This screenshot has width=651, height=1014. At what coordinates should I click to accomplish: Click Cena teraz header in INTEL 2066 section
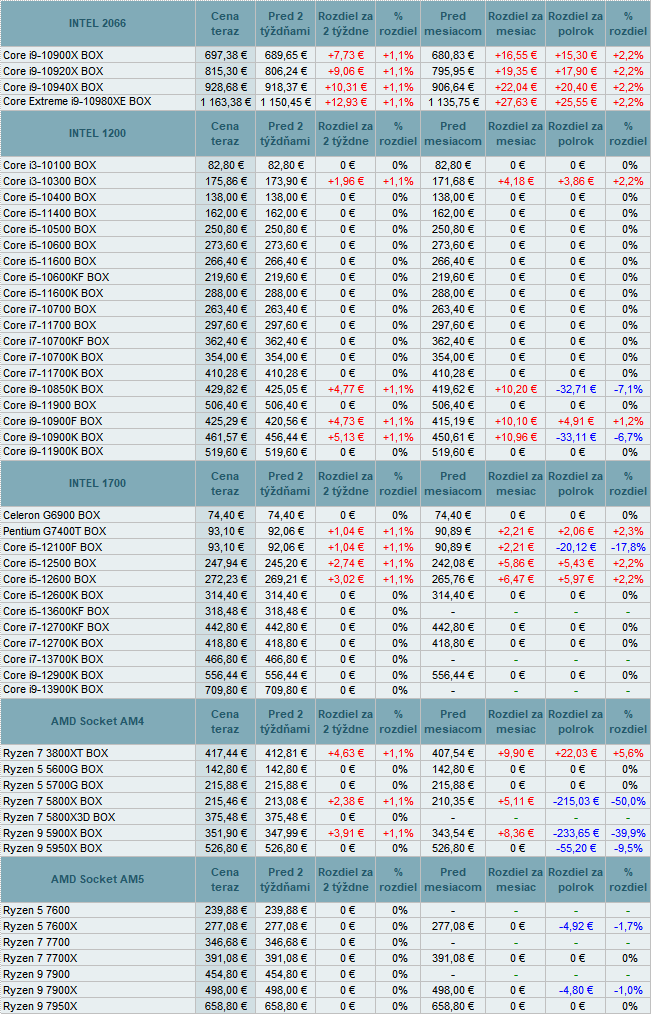(x=225, y=23)
